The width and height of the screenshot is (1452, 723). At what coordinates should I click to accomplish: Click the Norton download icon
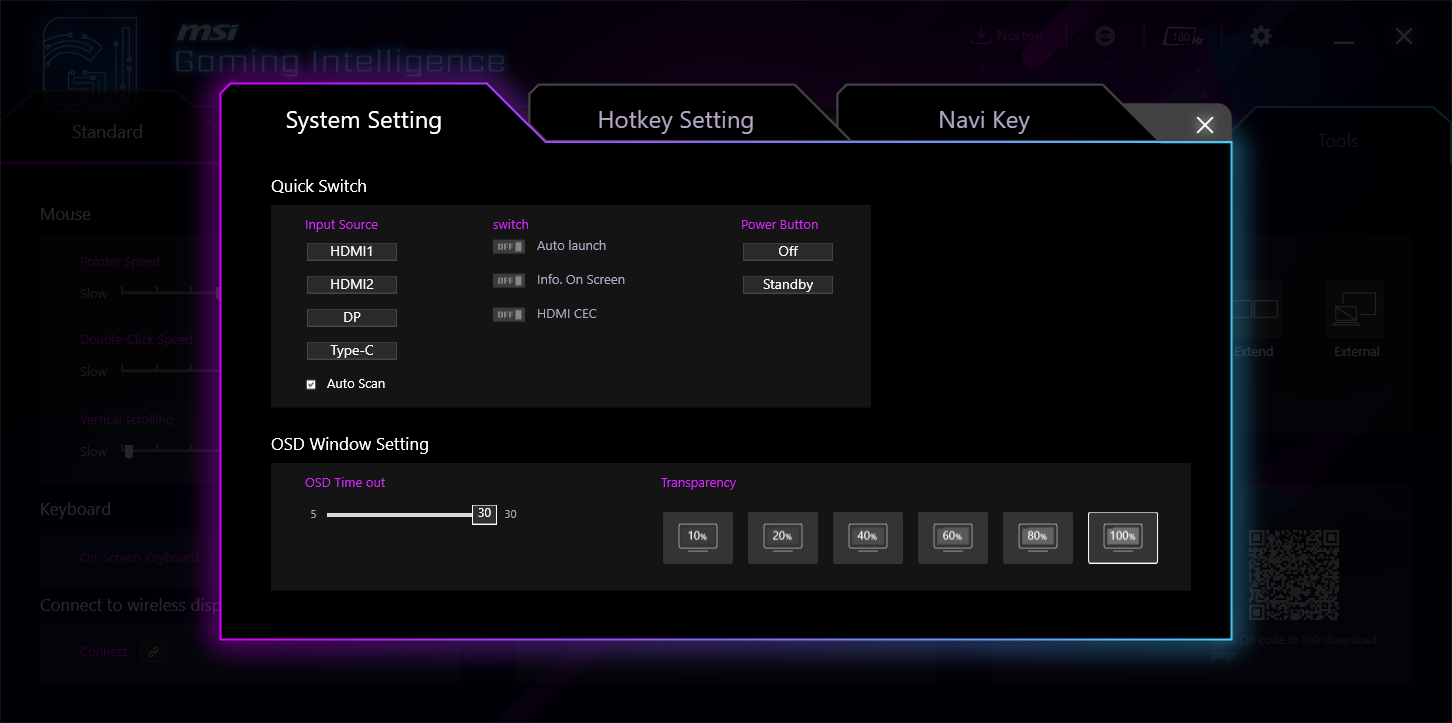point(980,36)
